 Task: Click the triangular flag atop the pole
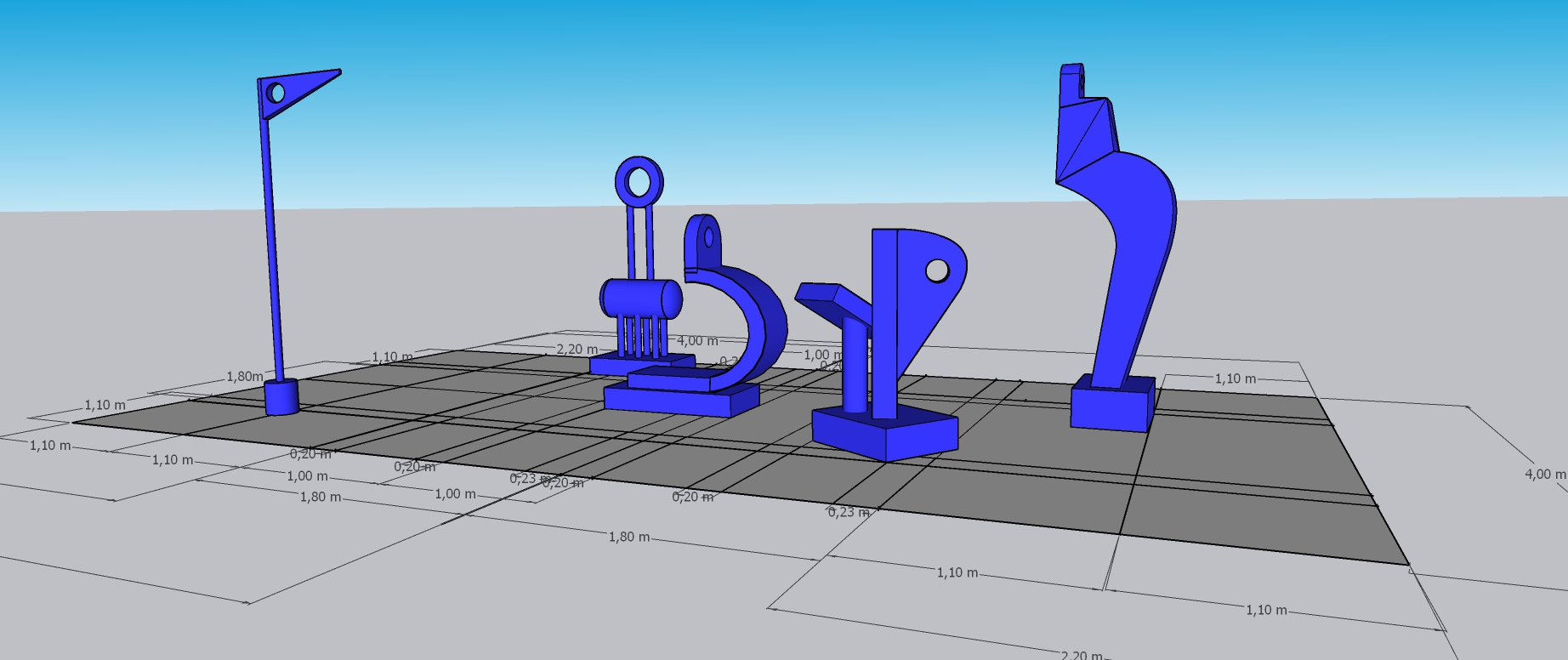click(x=298, y=92)
